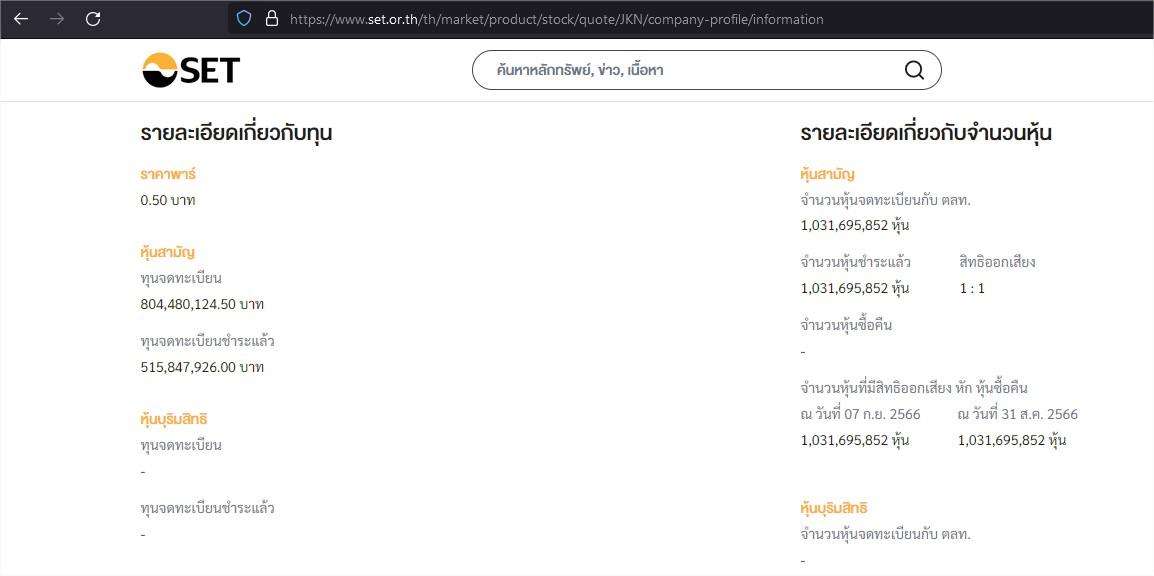Click the 804,480,124.50 บาท registered capital value
This screenshot has height=576, width=1154.
tap(202, 303)
